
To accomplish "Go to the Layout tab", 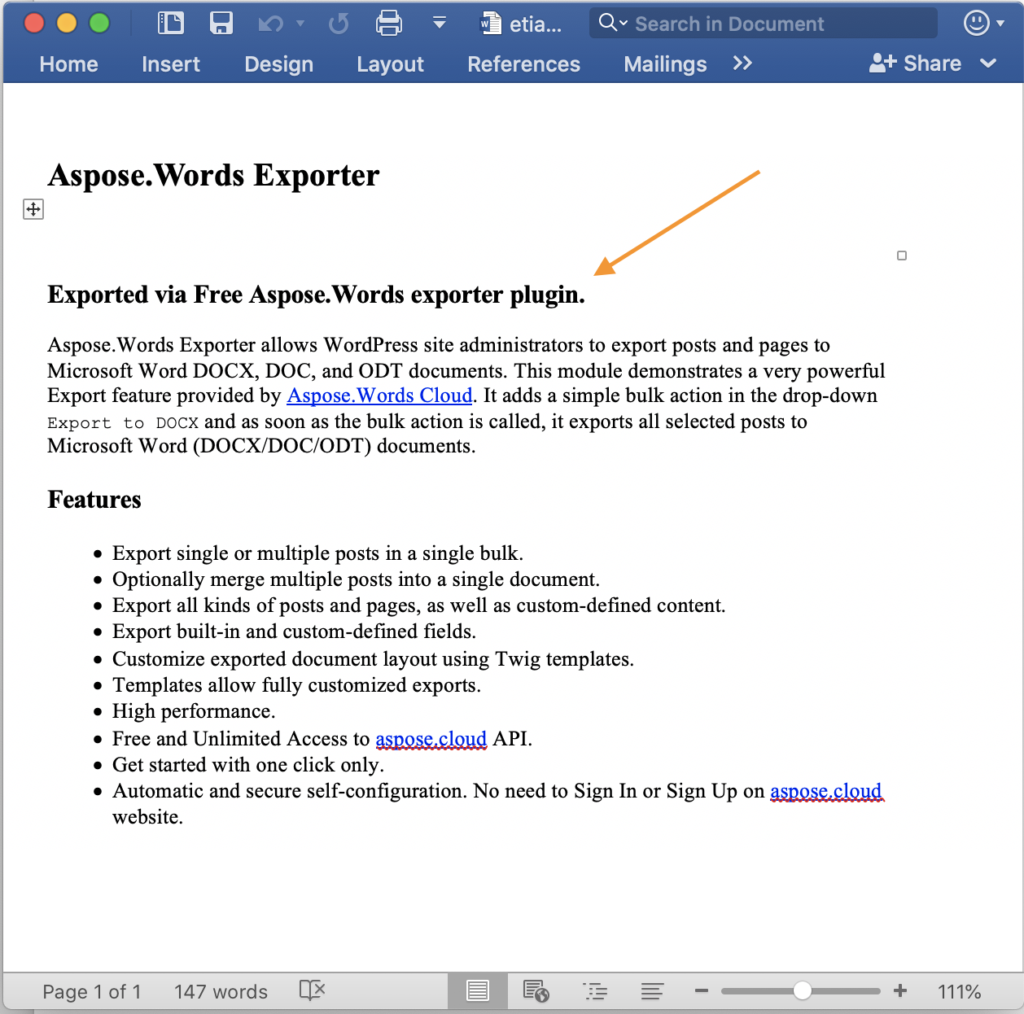I will coord(390,64).
